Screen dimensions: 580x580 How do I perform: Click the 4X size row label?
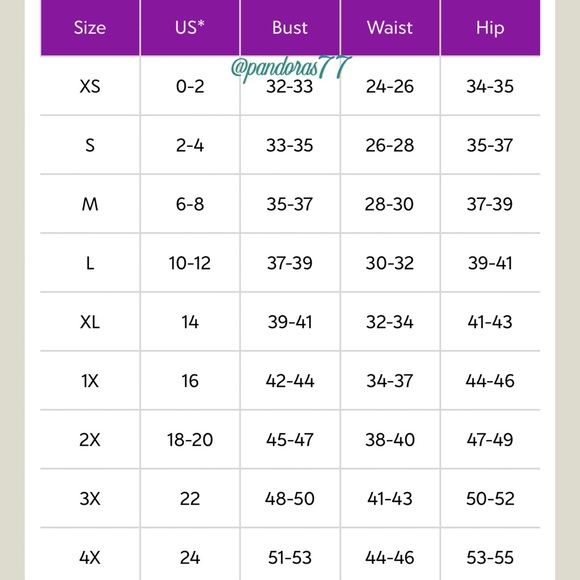click(x=90, y=558)
